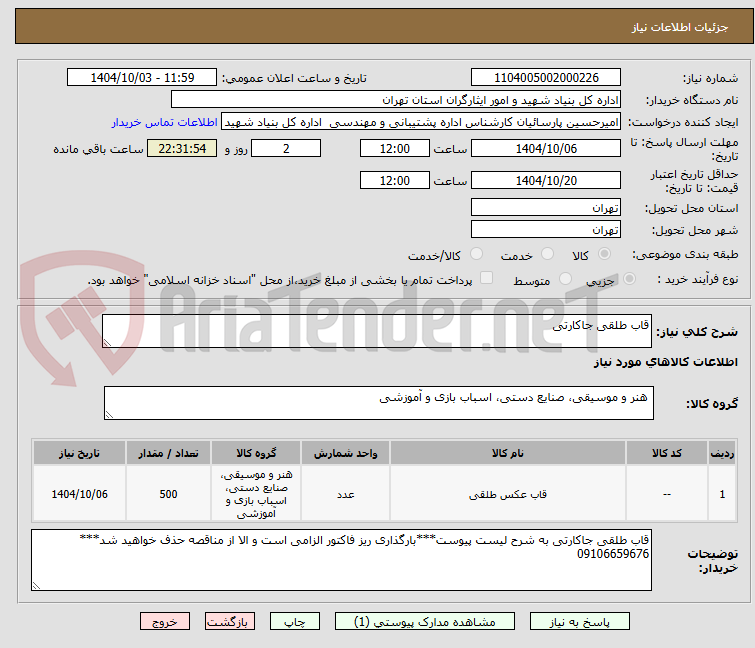
Task: Select the متوسط purchase type radio
Action: [565, 279]
